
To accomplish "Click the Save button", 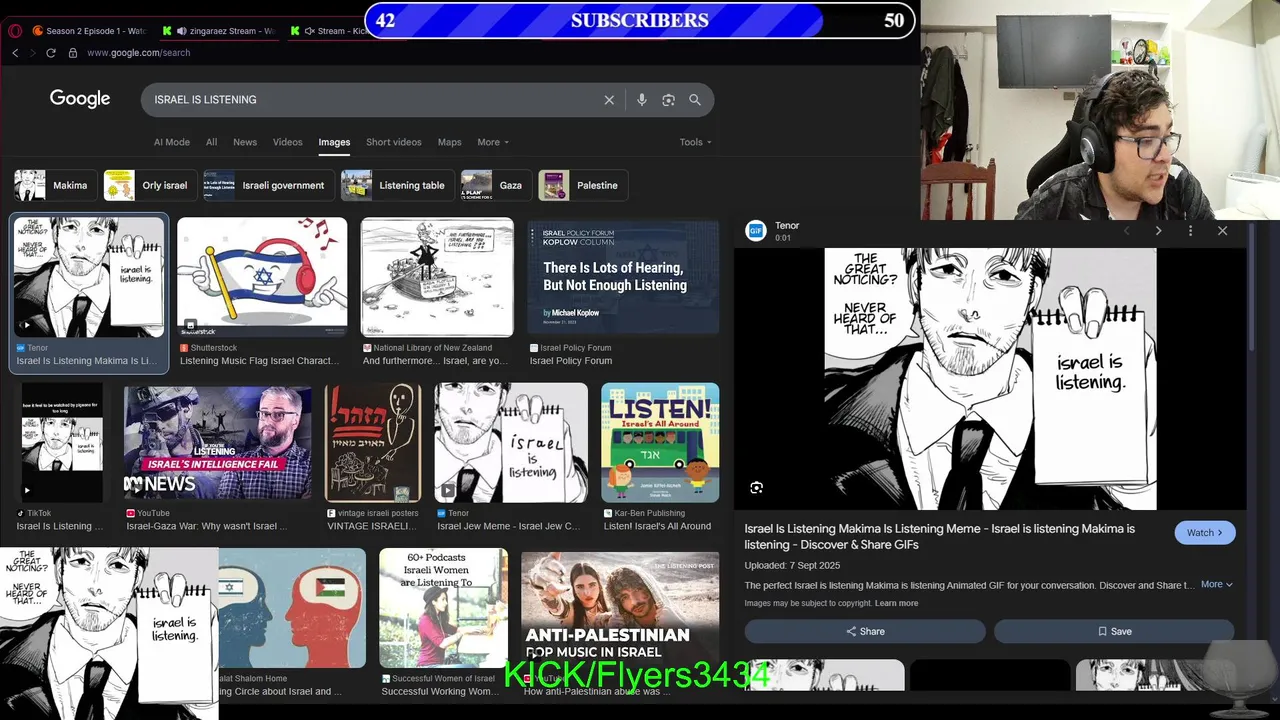I will [1114, 631].
